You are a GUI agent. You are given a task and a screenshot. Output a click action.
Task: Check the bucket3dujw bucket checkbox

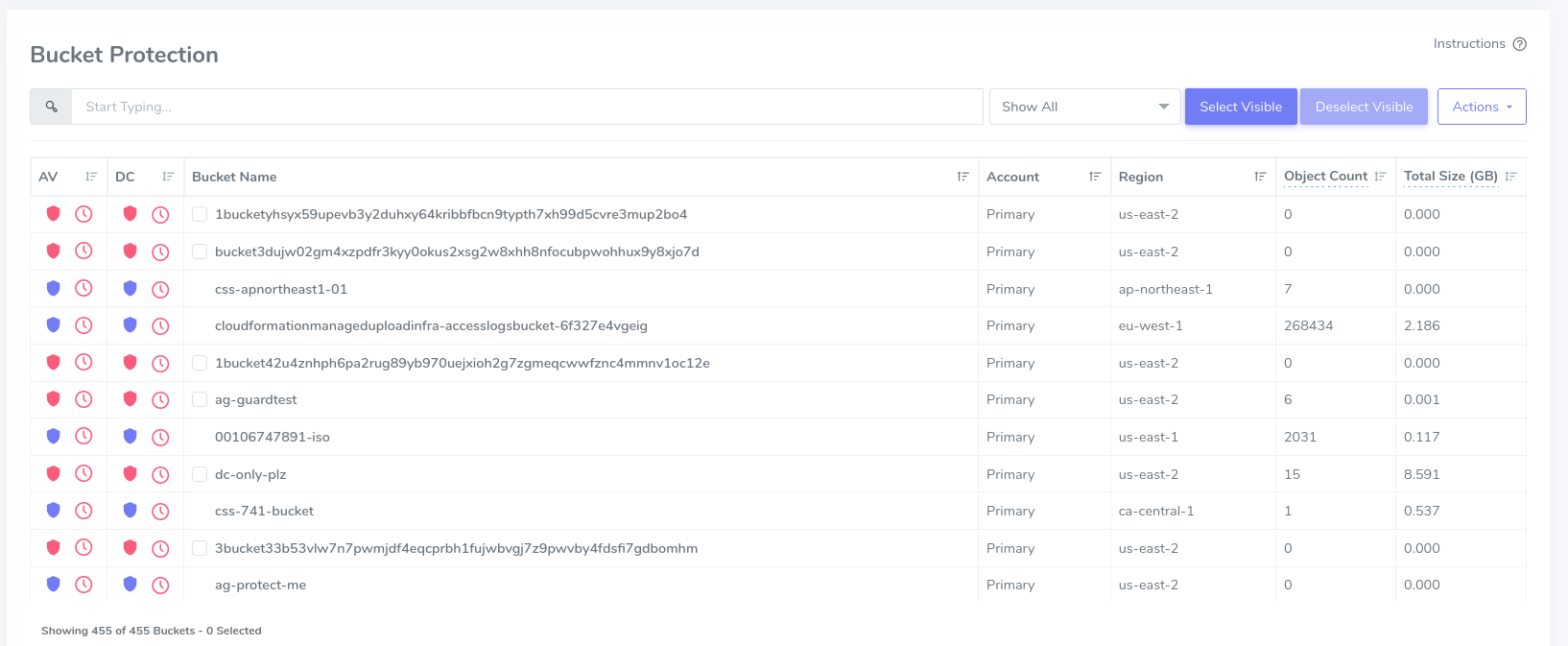click(200, 251)
